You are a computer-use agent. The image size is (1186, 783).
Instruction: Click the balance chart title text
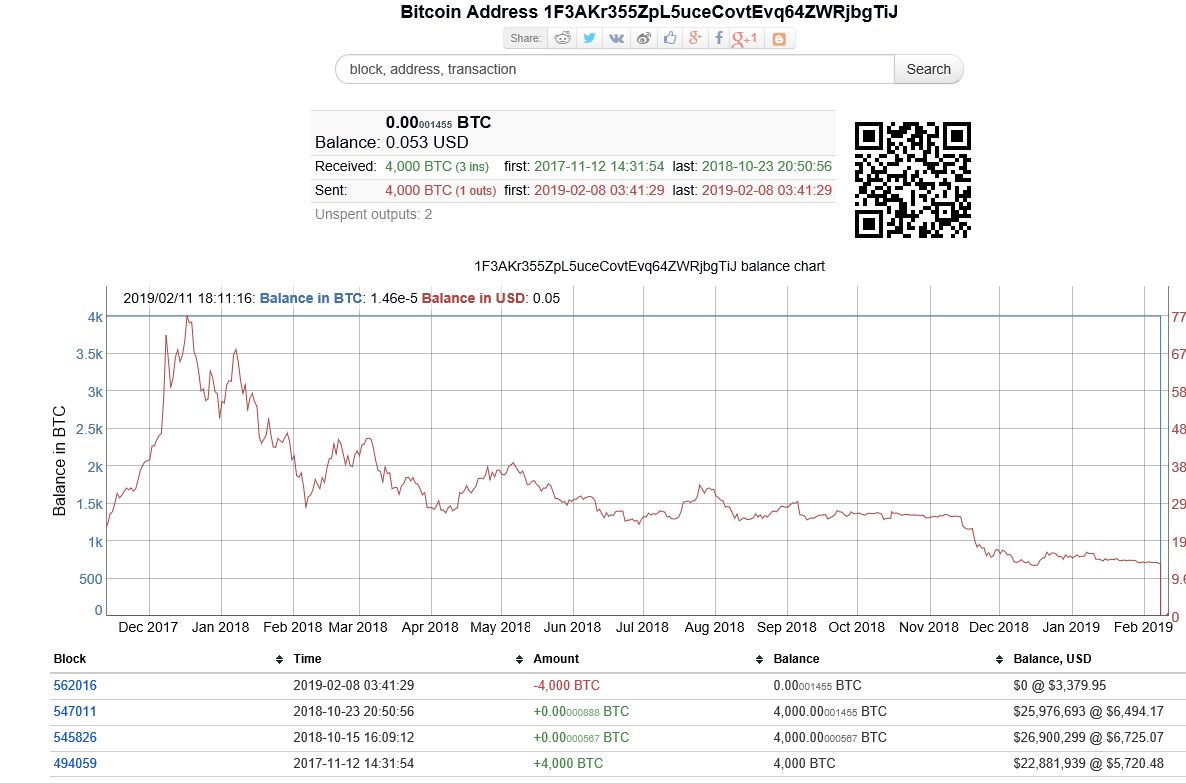click(649, 266)
